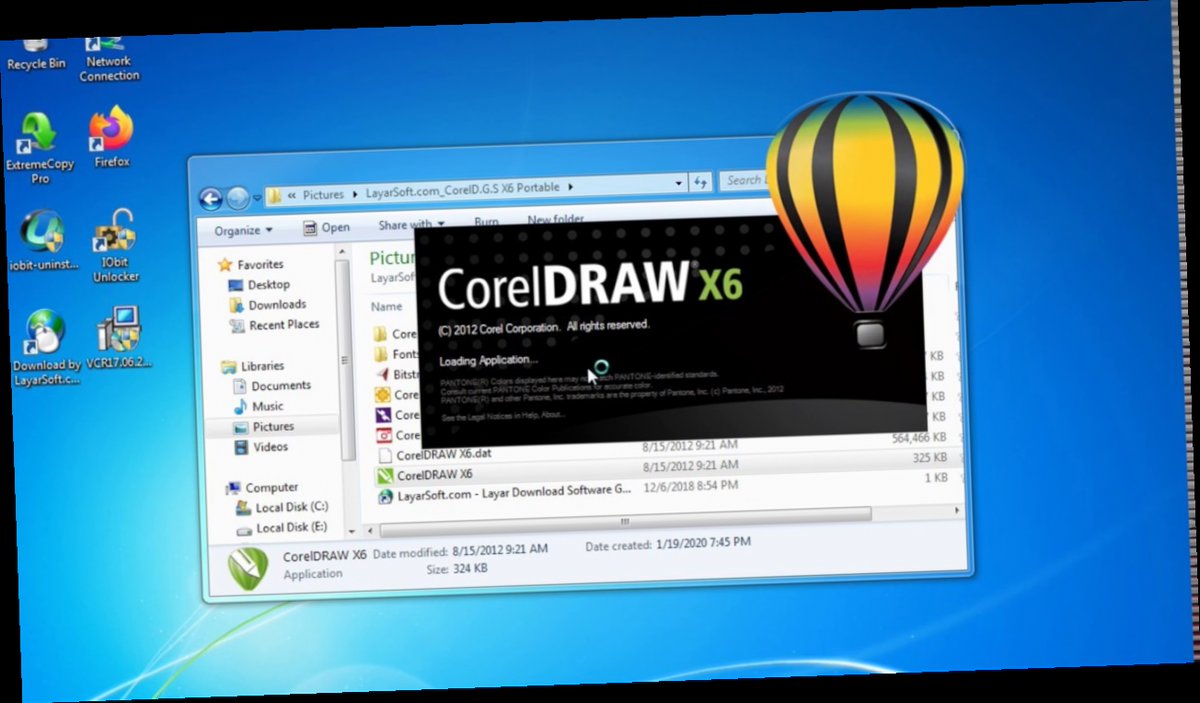Go forward in the Explorer window

tap(238, 198)
